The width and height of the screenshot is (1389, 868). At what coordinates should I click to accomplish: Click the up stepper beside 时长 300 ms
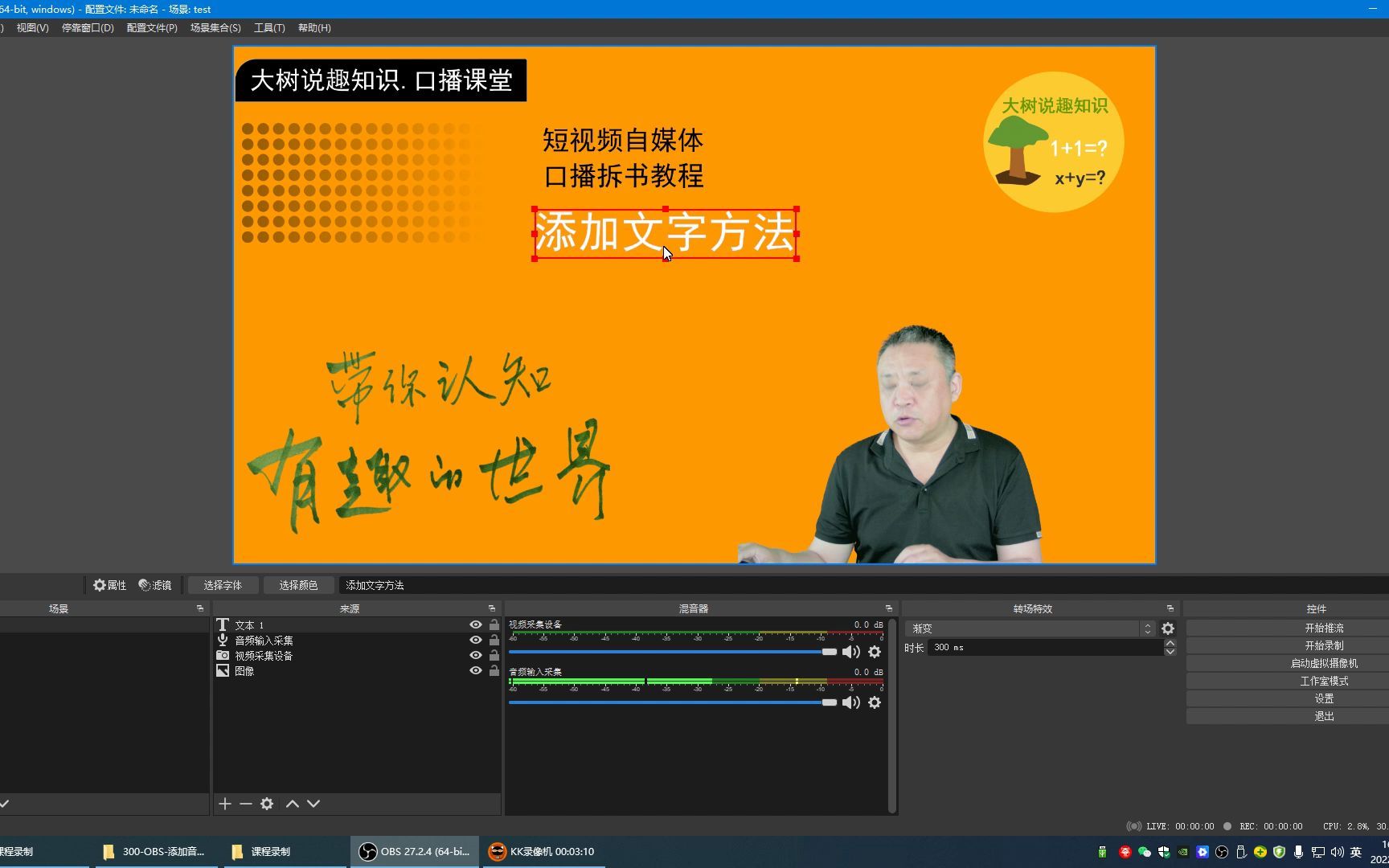(x=1171, y=643)
